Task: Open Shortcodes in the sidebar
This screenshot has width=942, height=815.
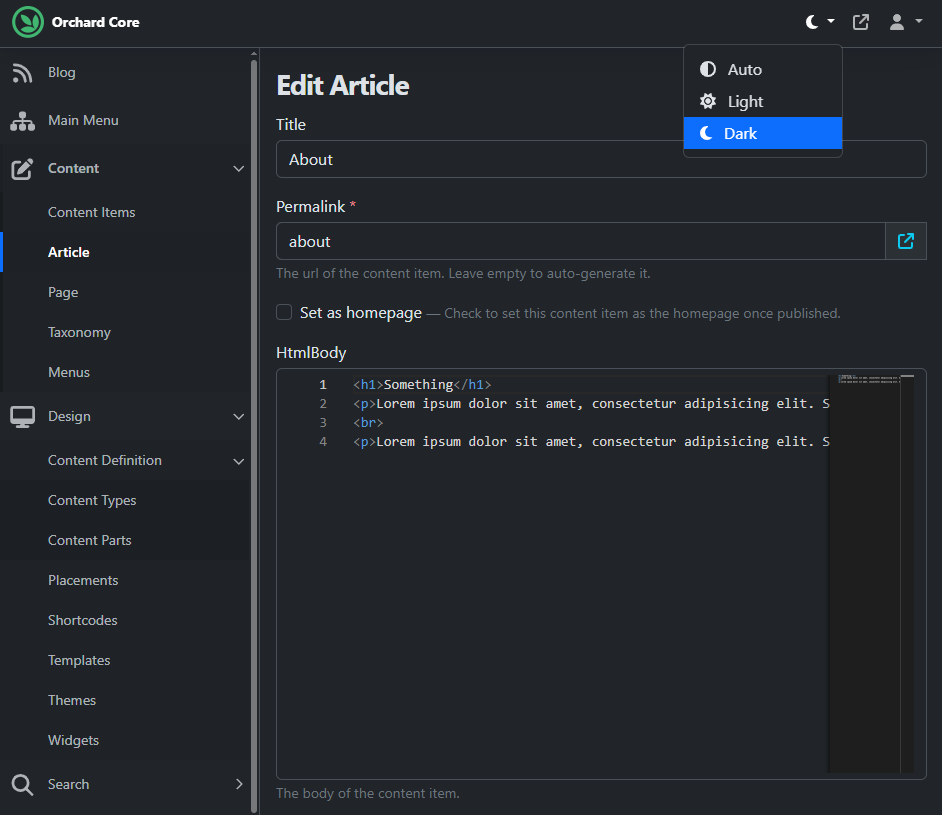Action: [82, 620]
